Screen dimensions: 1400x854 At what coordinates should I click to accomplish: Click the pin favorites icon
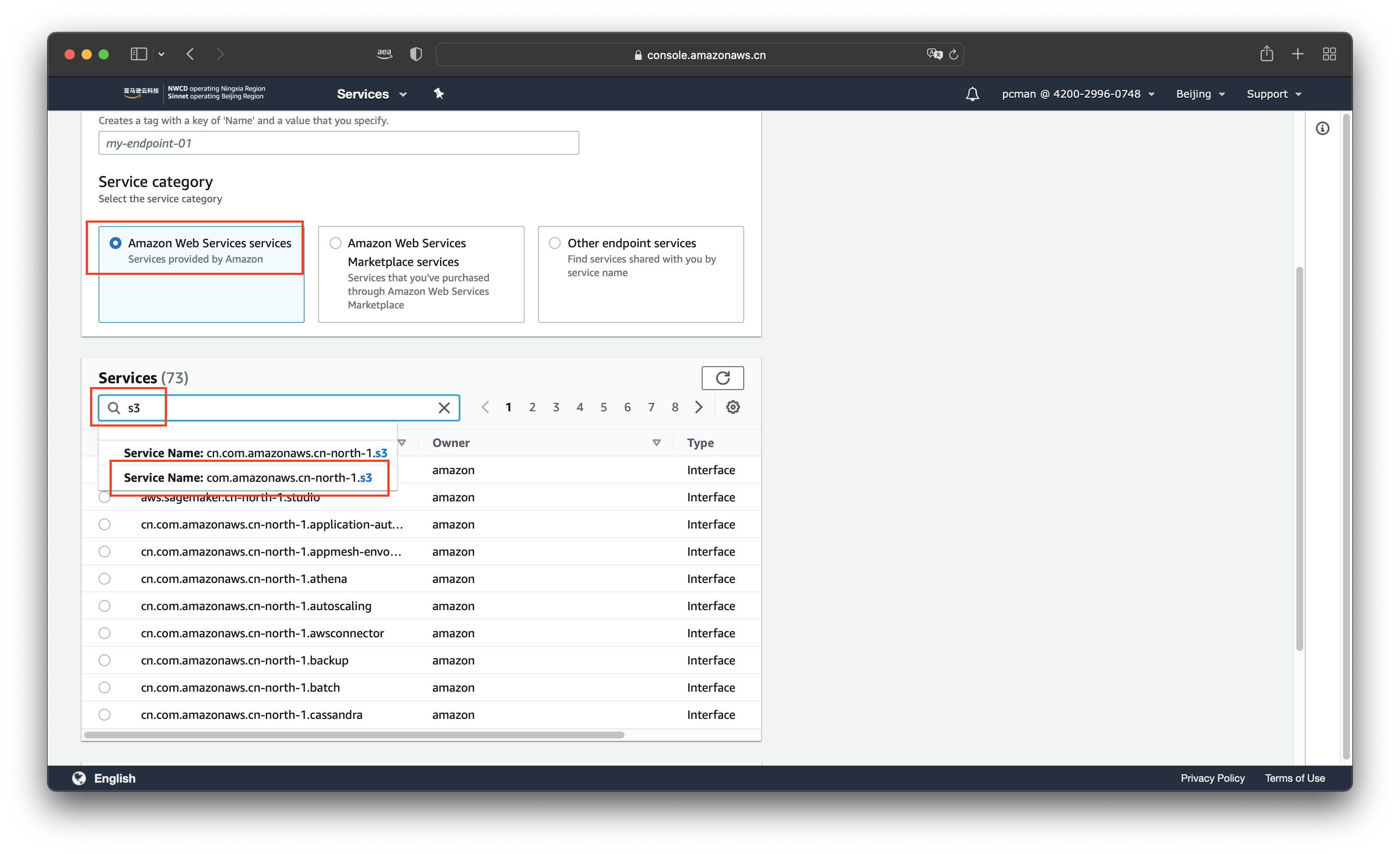439,94
